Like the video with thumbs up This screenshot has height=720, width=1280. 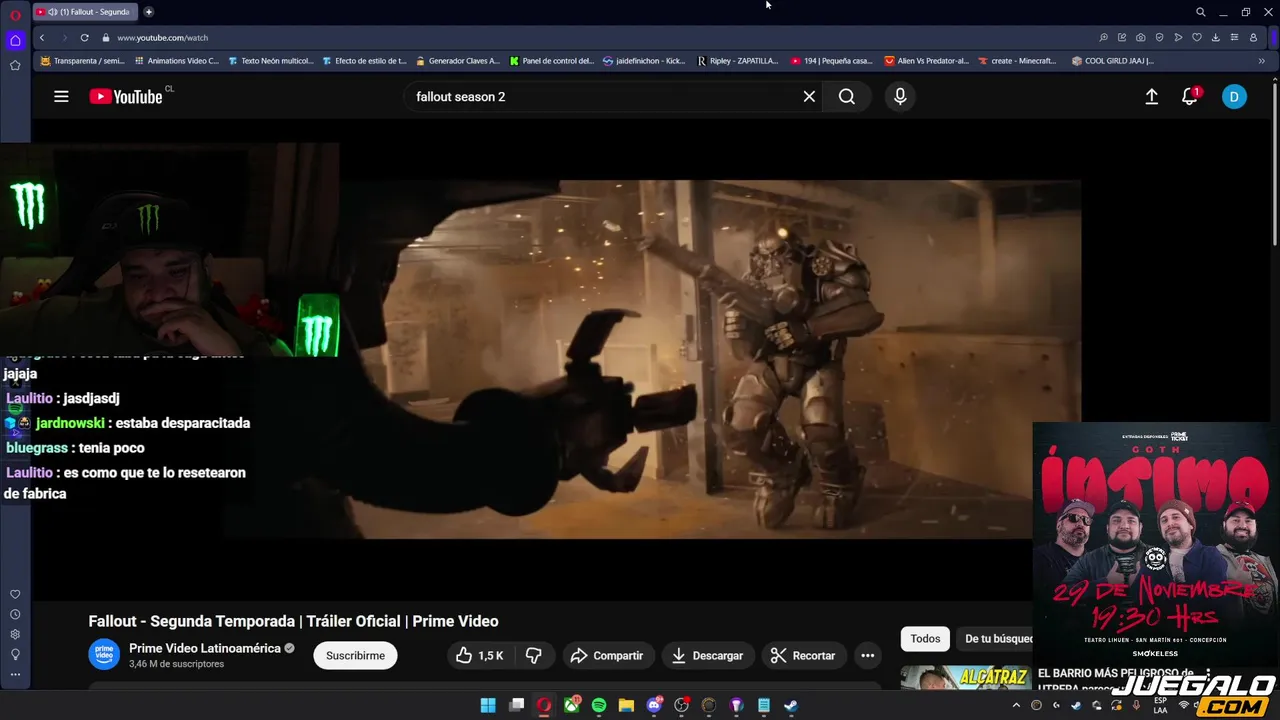(x=480, y=656)
